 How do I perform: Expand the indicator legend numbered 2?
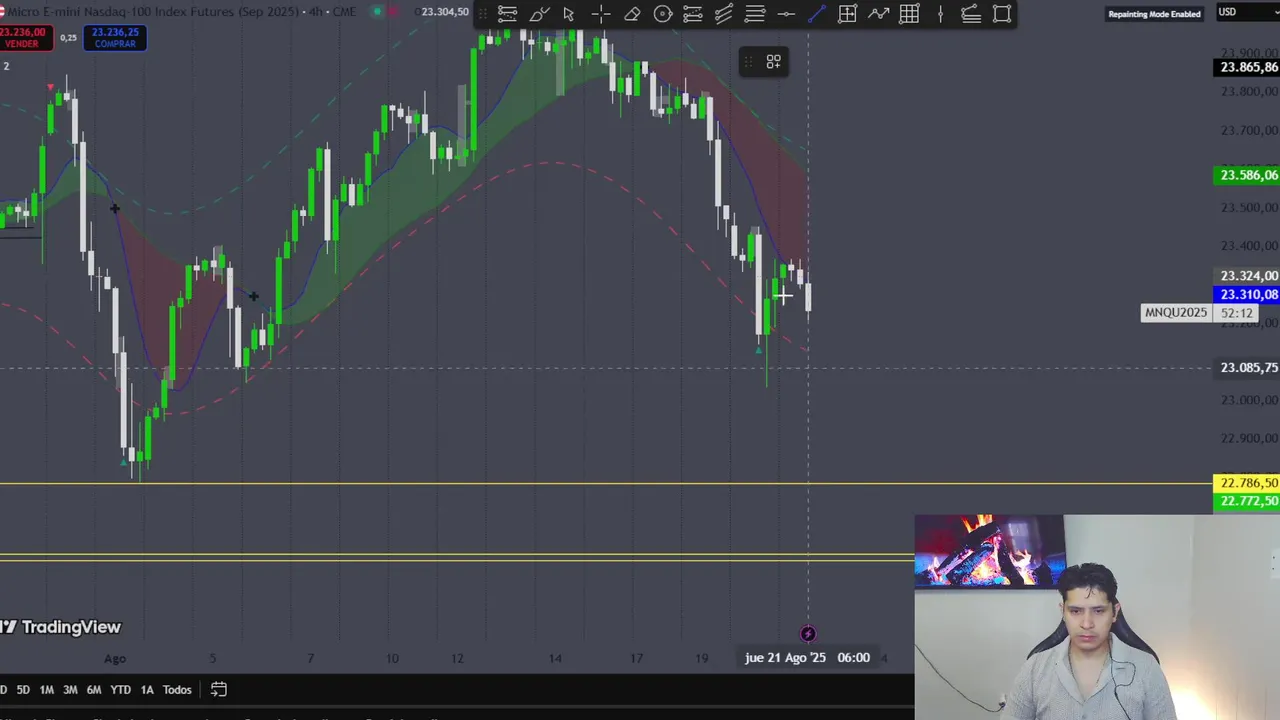[6, 66]
